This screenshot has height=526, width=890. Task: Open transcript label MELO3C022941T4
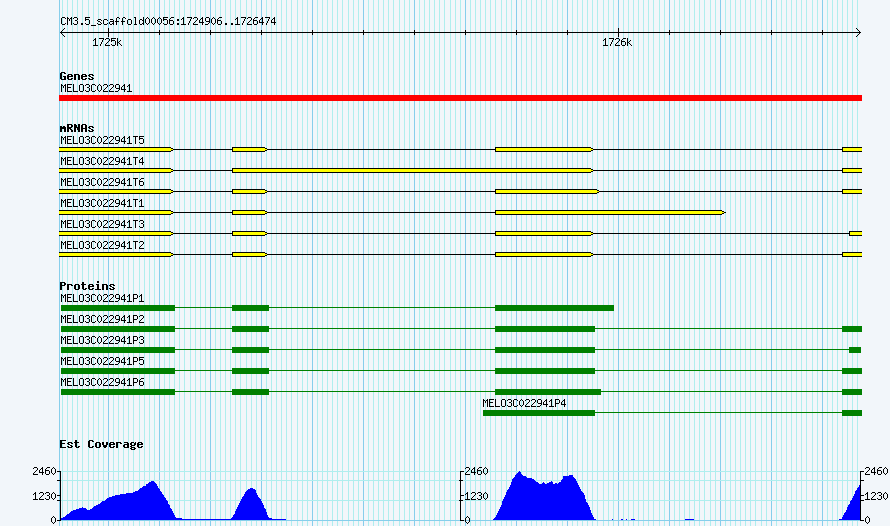[x=102, y=161]
